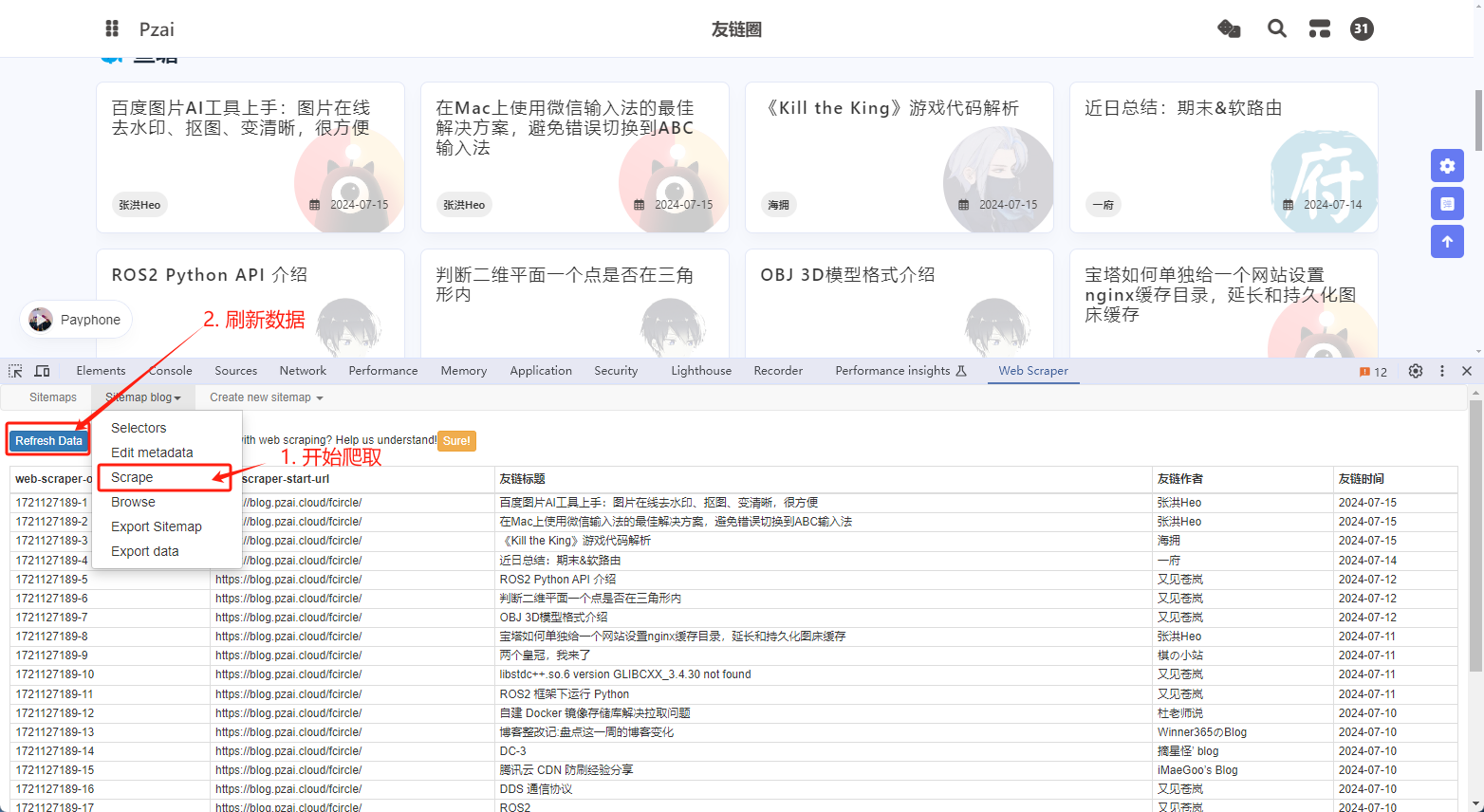Open the Sitemap blog dropdown
Screen dimensions: 1484x812
tap(143, 397)
